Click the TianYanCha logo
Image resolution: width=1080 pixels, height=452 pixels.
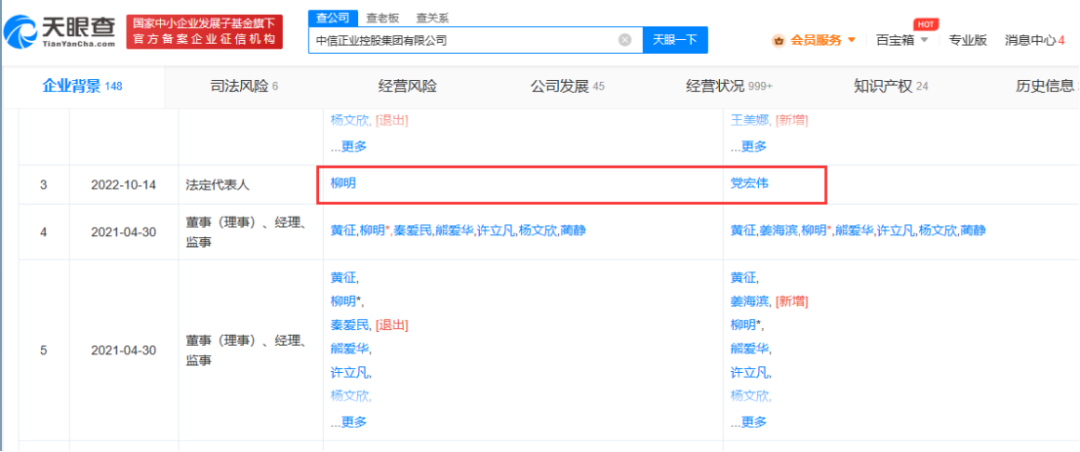pos(61,31)
